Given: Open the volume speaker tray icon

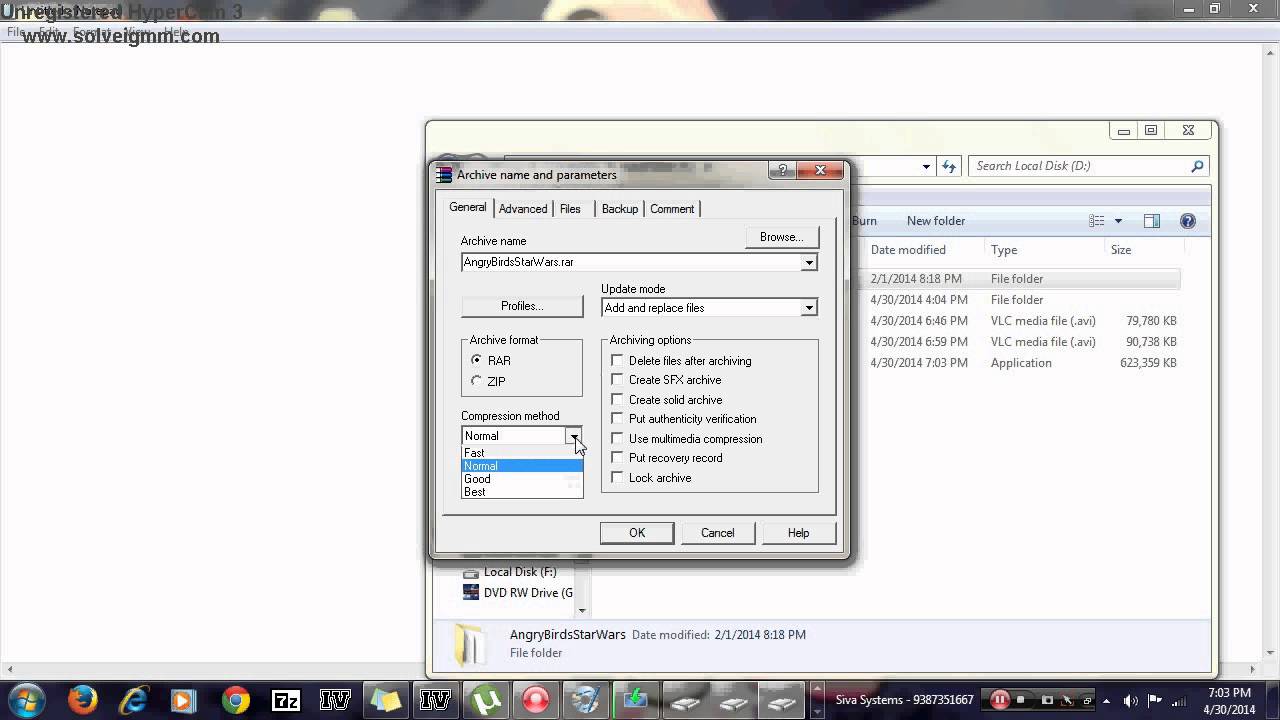Looking at the screenshot, I should tap(1131, 700).
